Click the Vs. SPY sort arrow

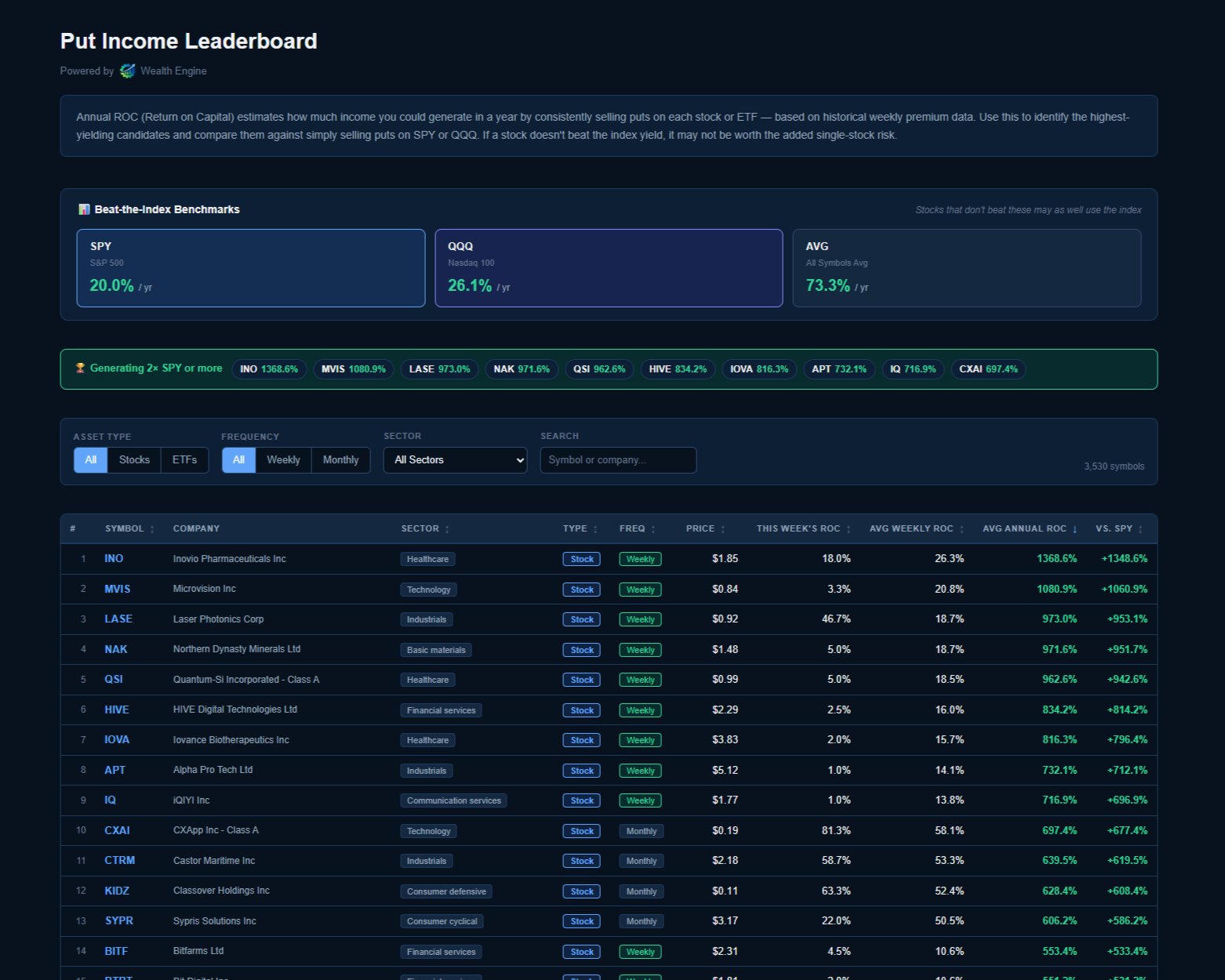pos(1141,528)
